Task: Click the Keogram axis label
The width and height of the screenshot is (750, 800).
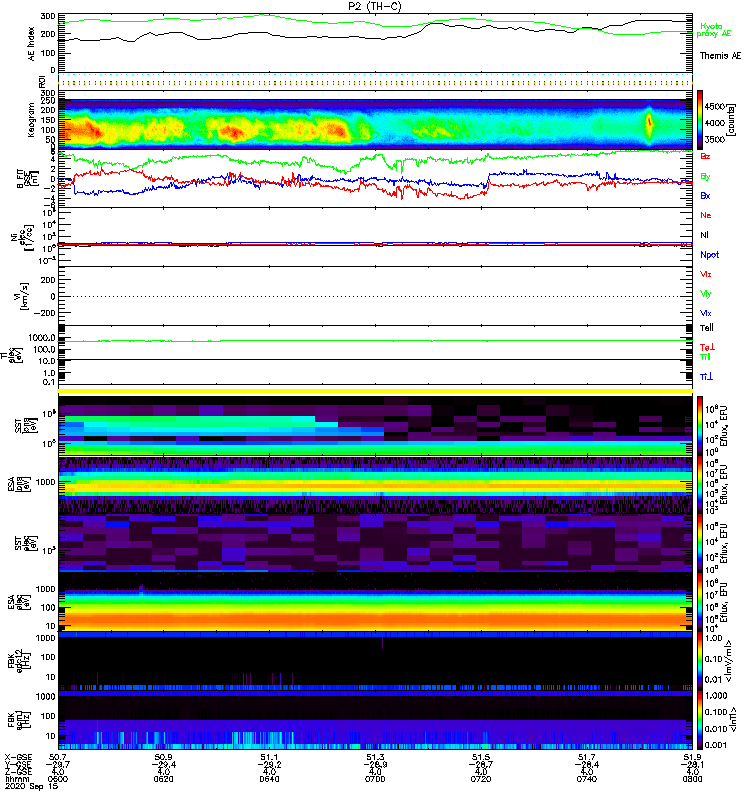Action: point(32,119)
